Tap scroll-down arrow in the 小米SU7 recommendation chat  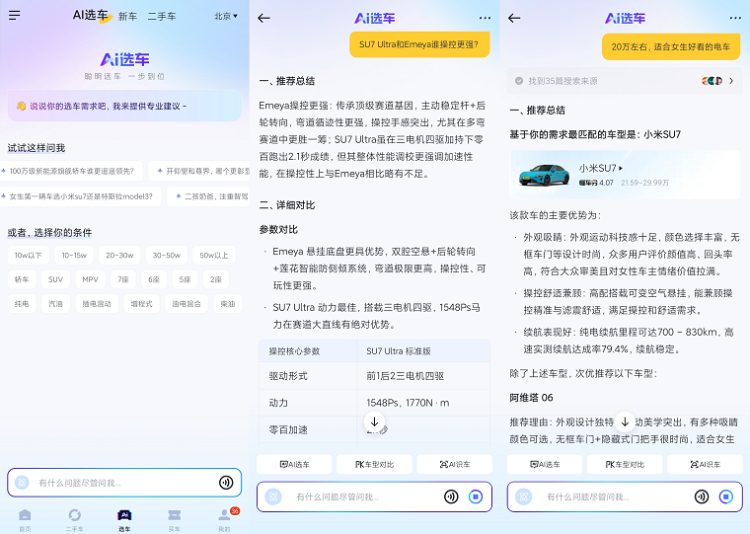625,422
